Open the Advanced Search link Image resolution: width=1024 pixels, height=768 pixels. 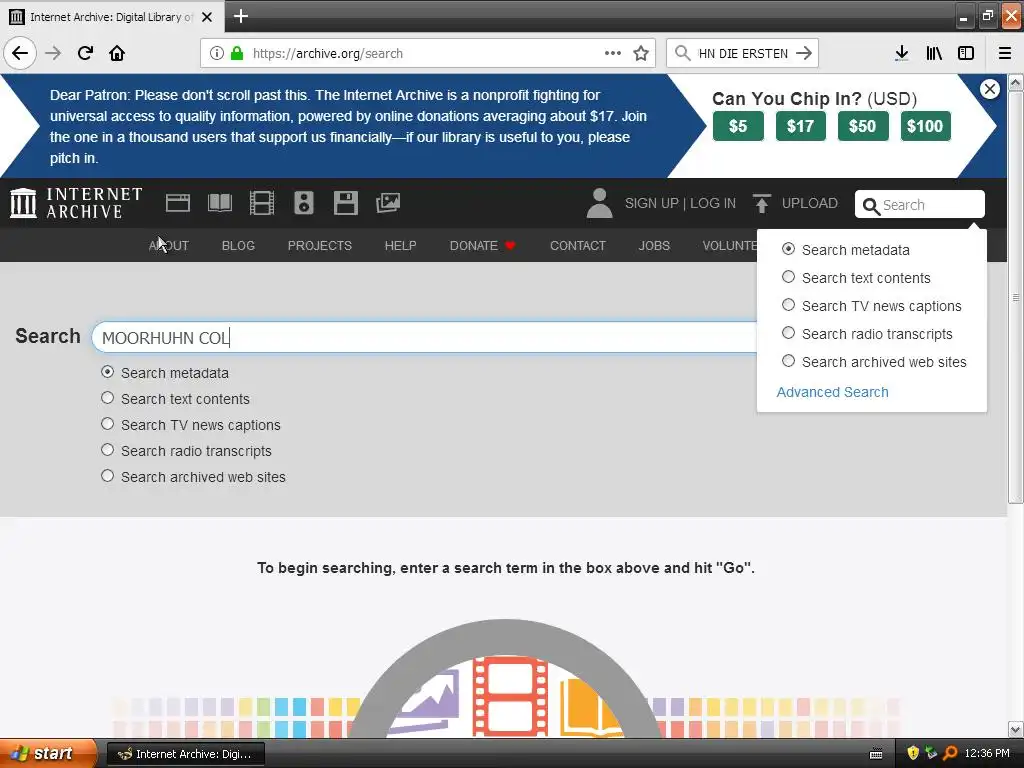click(x=832, y=392)
